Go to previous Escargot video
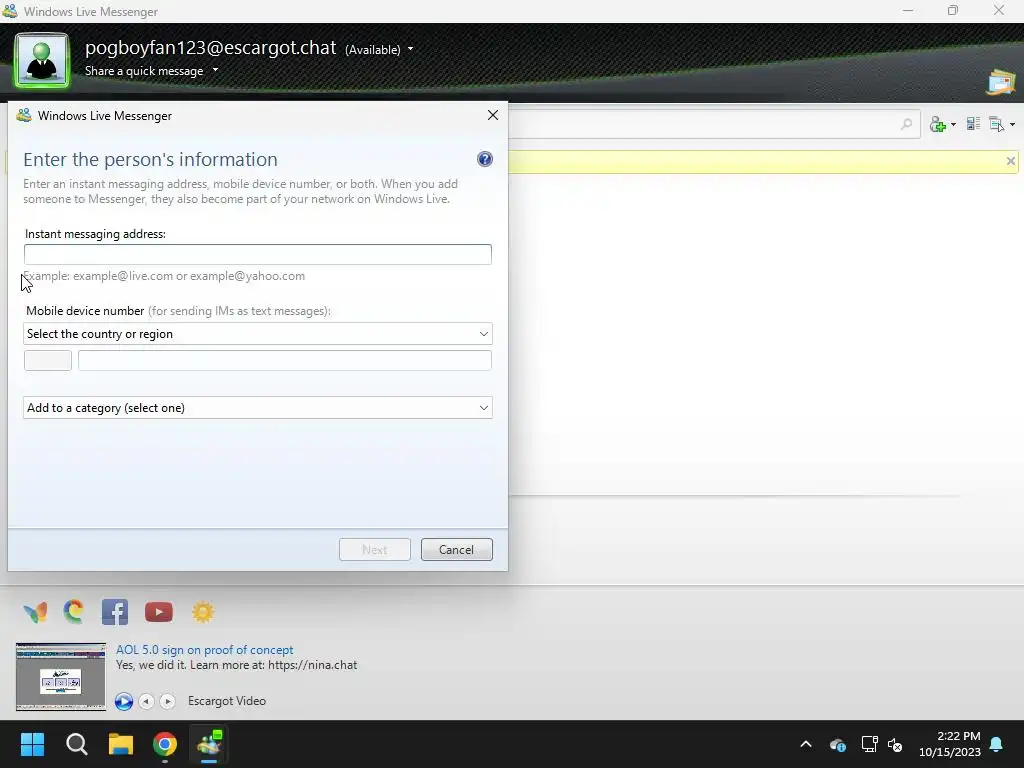 (x=147, y=701)
